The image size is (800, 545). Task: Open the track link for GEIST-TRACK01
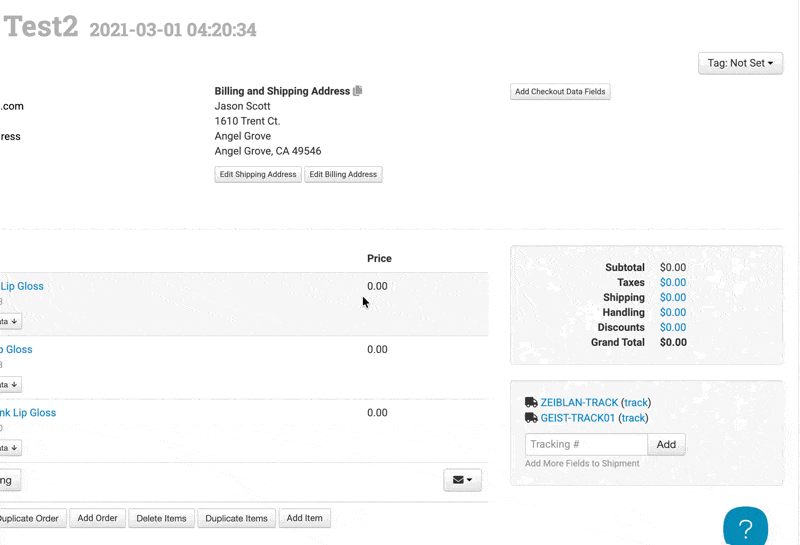633,418
